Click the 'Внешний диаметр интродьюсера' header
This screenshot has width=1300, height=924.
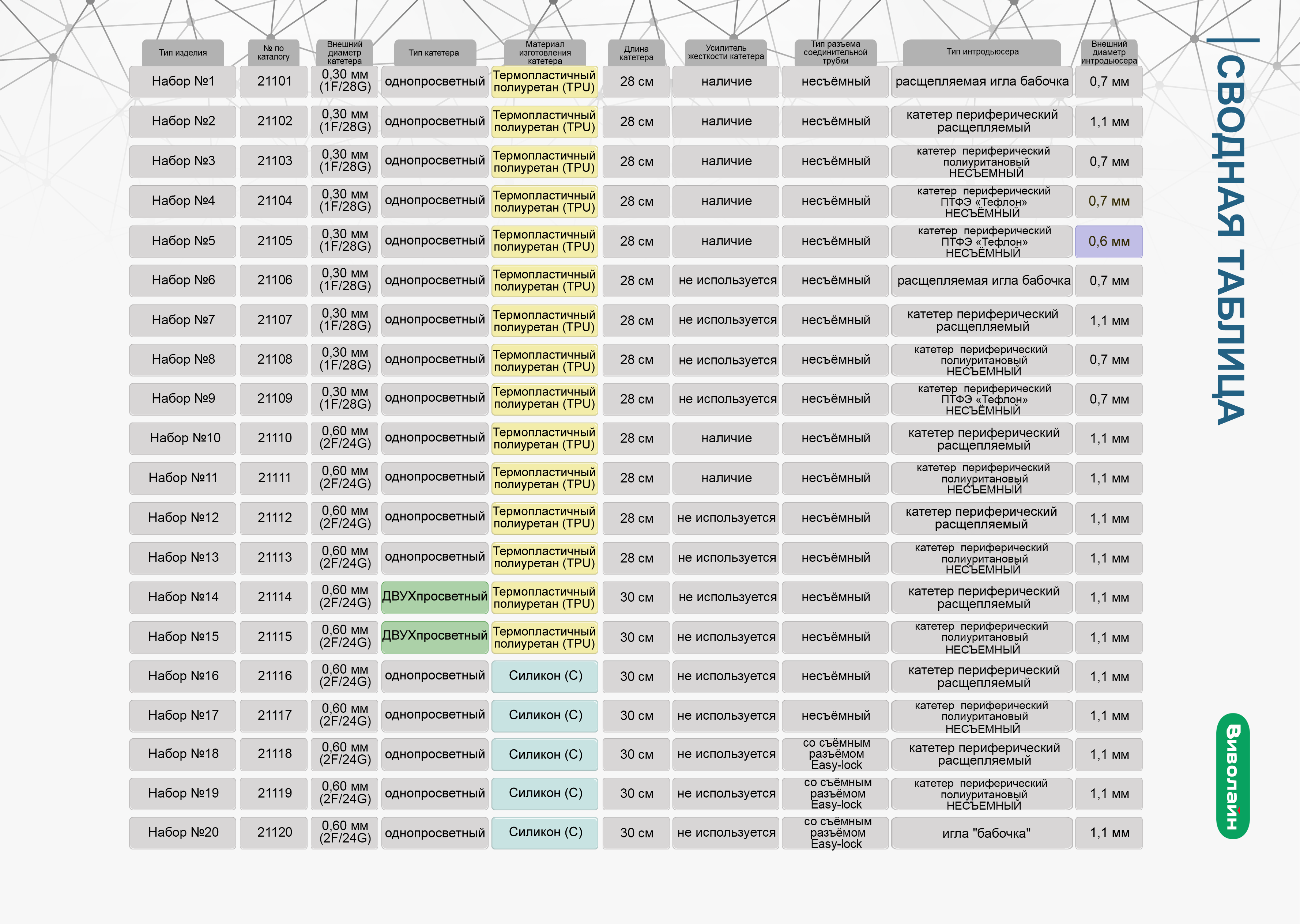click(1109, 52)
